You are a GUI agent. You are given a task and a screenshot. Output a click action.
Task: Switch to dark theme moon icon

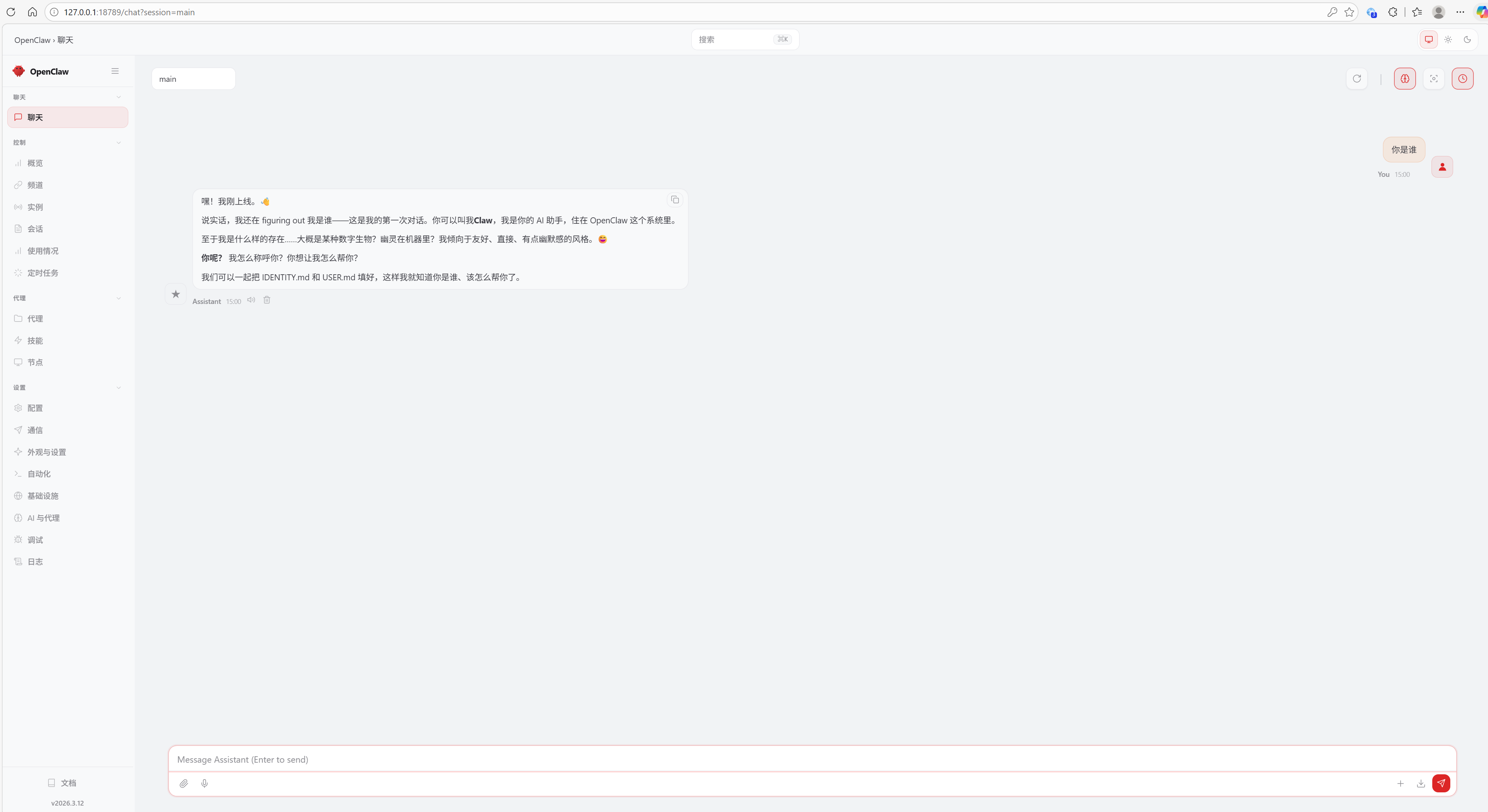[1467, 39]
